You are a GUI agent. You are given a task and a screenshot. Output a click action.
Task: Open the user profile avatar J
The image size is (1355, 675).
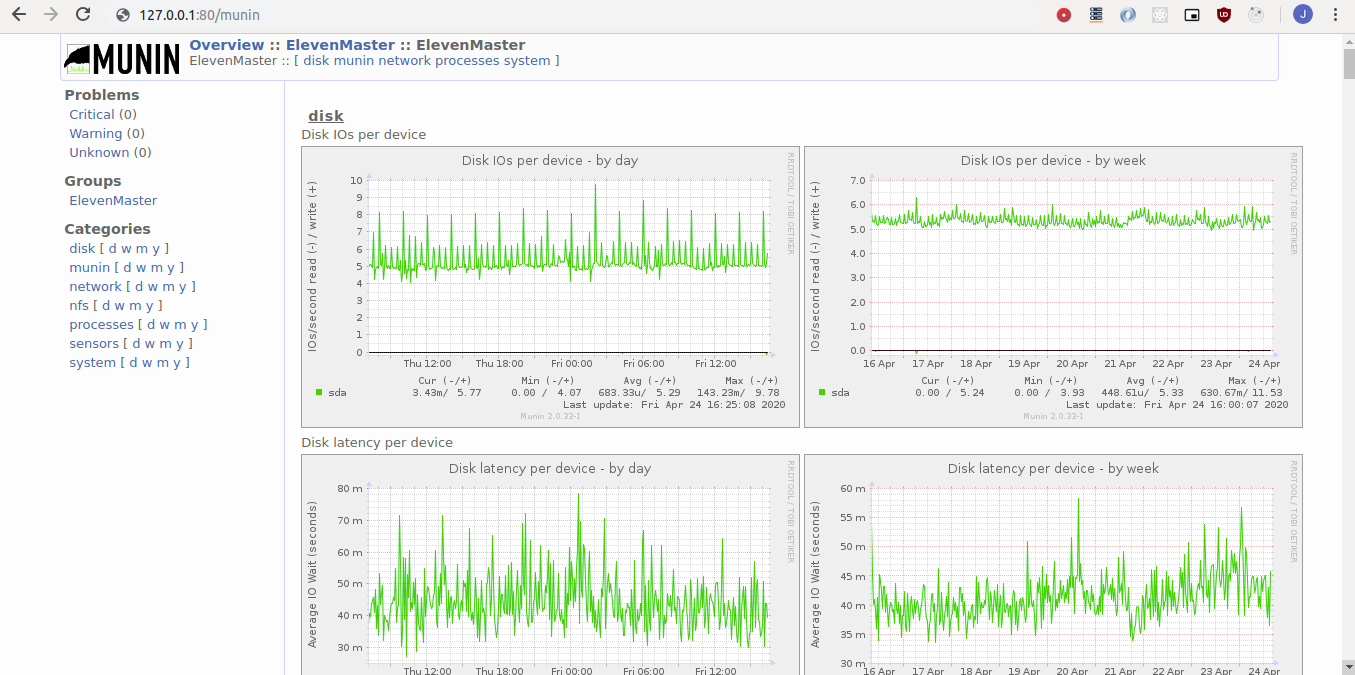(x=1302, y=15)
